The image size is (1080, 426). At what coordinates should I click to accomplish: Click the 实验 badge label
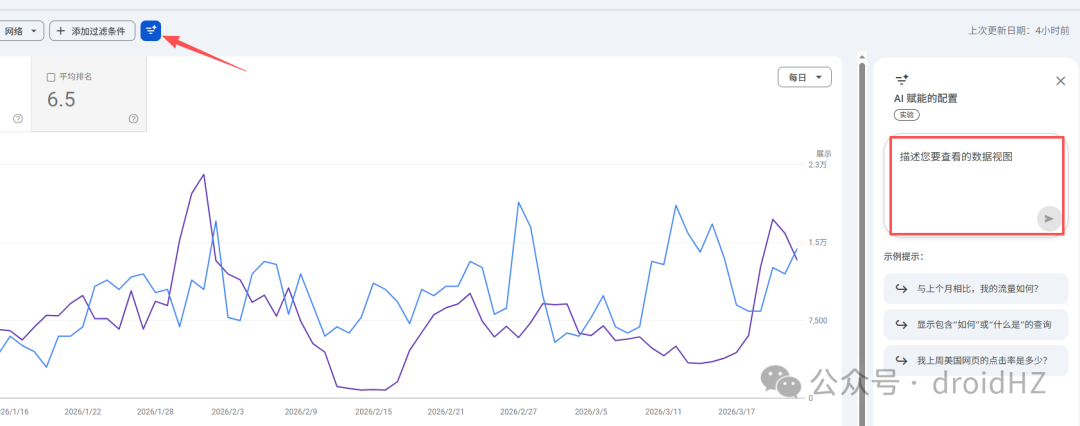[907, 115]
